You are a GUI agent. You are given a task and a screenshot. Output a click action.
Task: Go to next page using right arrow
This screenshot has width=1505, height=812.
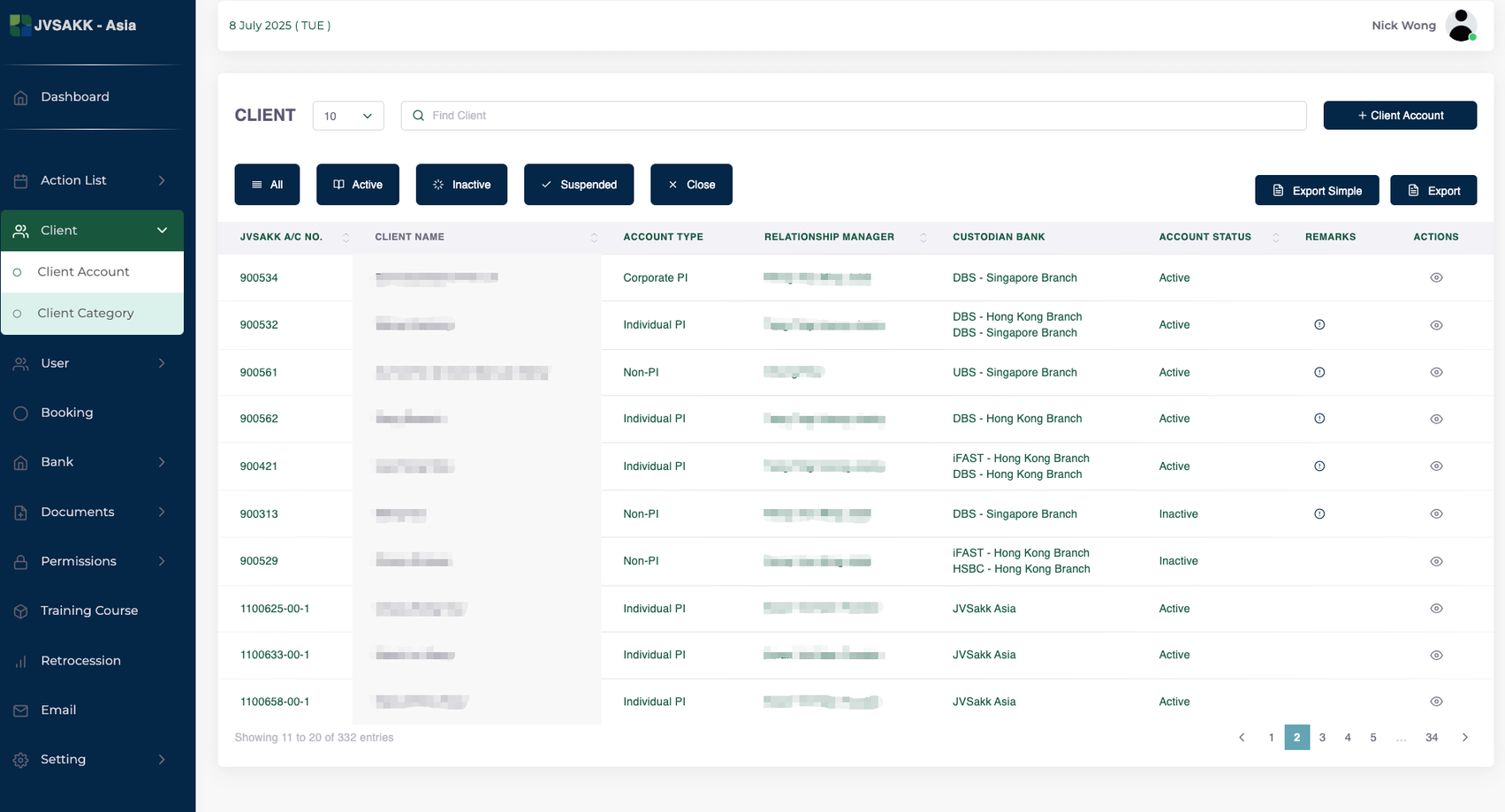click(1464, 738)
